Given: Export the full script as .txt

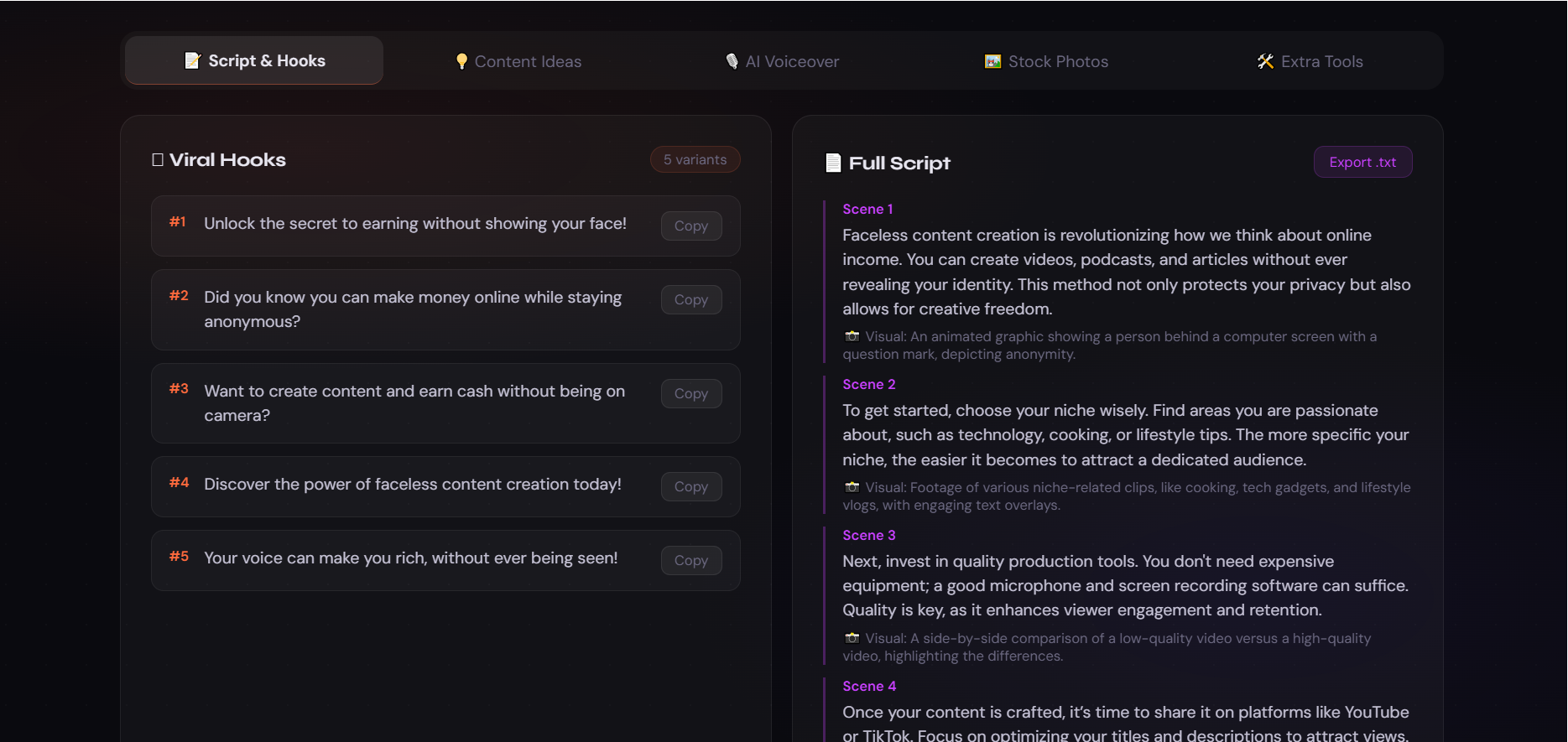Looking at the screenshot, I should (1362, 162).
